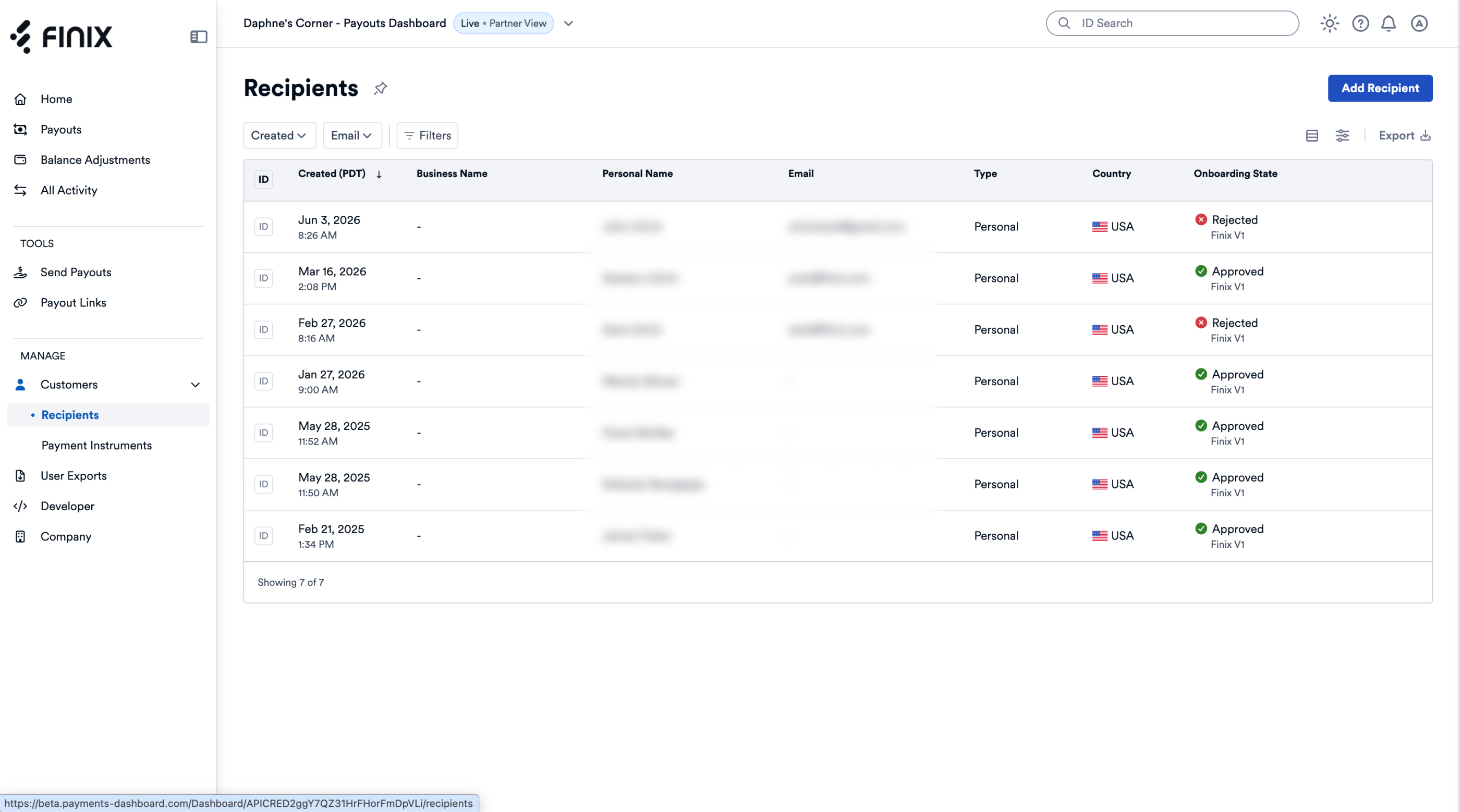Expand the dashboard switcher chevron
Screen dimensions: 1460x812
(x=568, y=23)
